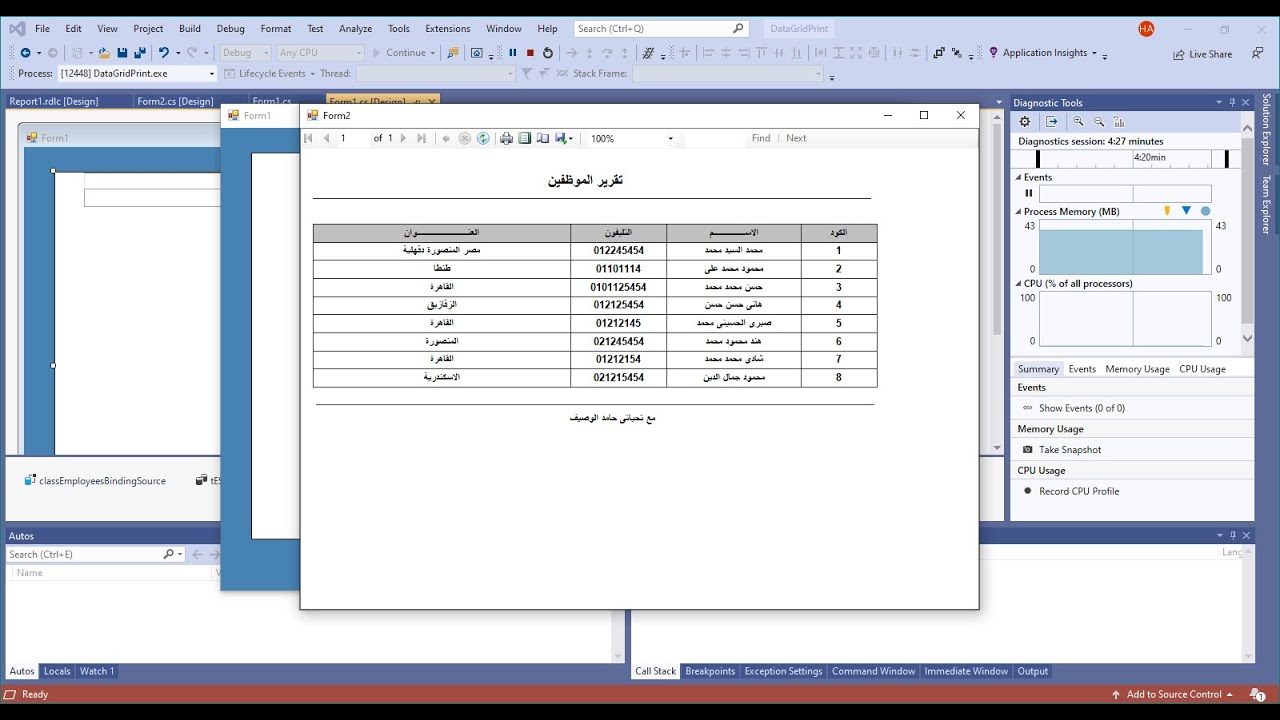Image resolution: width=1280 pixels, height=720 pixels.
Task: Collapse the Process Memory graph section
Action: (1019, 212)
